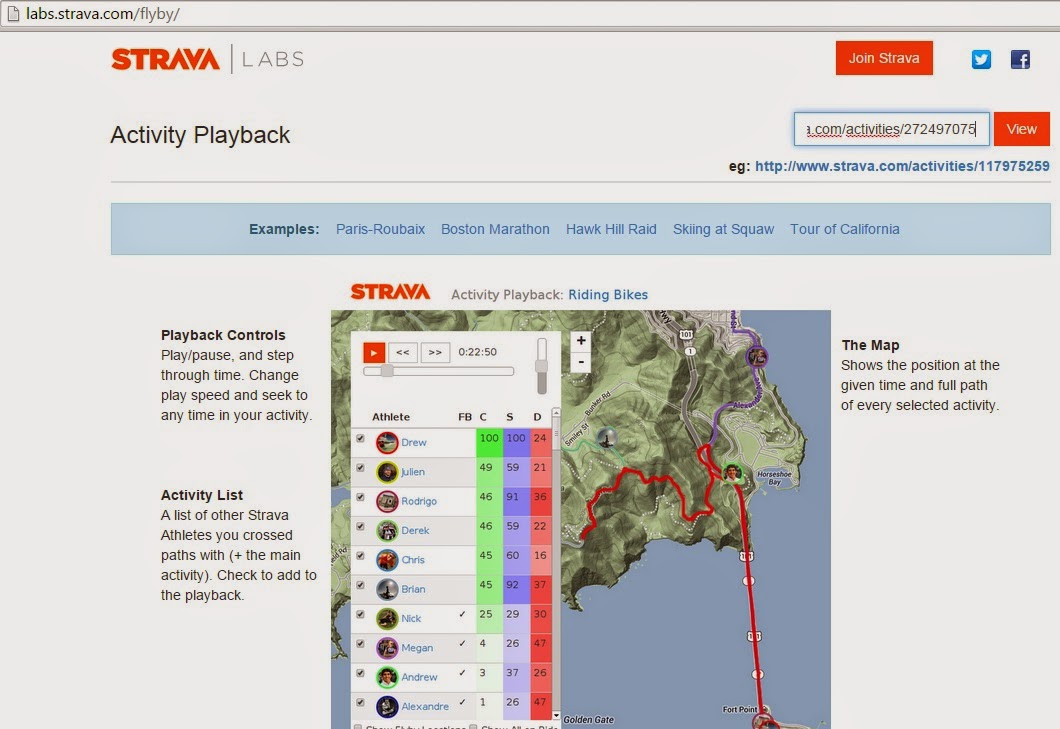
Task: Open the Facebook share icon
Action: [x=1020, y=59]
